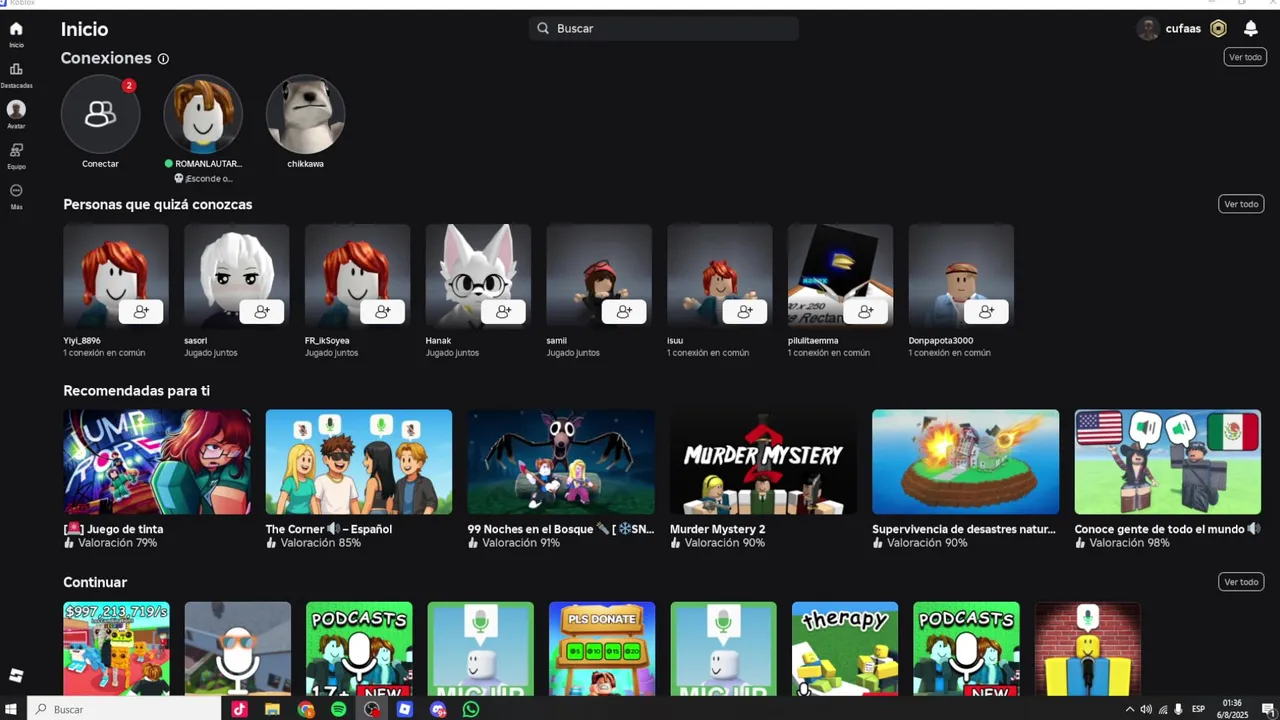Open The Corner Español game thumbnail
The height and width of the screenshot is (720, 1280).
(x=359, y=461)
